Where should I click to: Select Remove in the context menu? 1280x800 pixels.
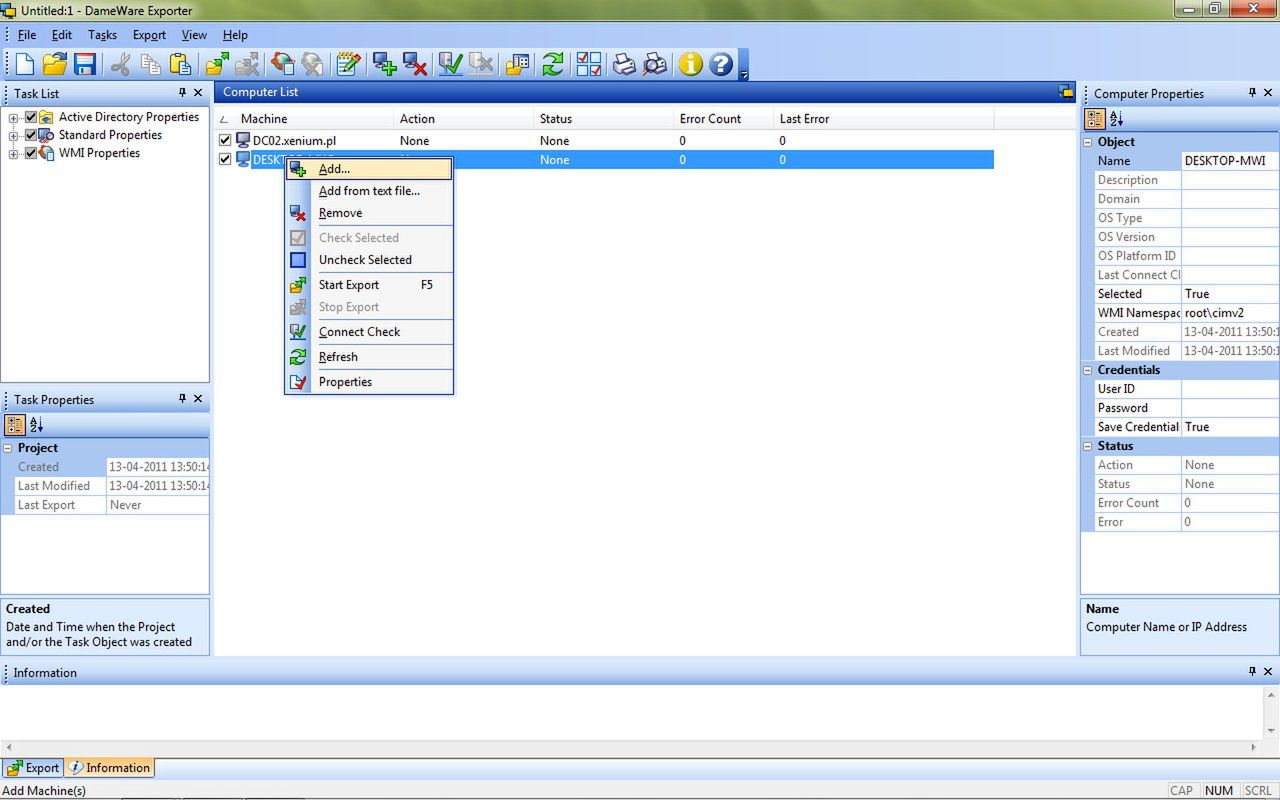point(369,213)
